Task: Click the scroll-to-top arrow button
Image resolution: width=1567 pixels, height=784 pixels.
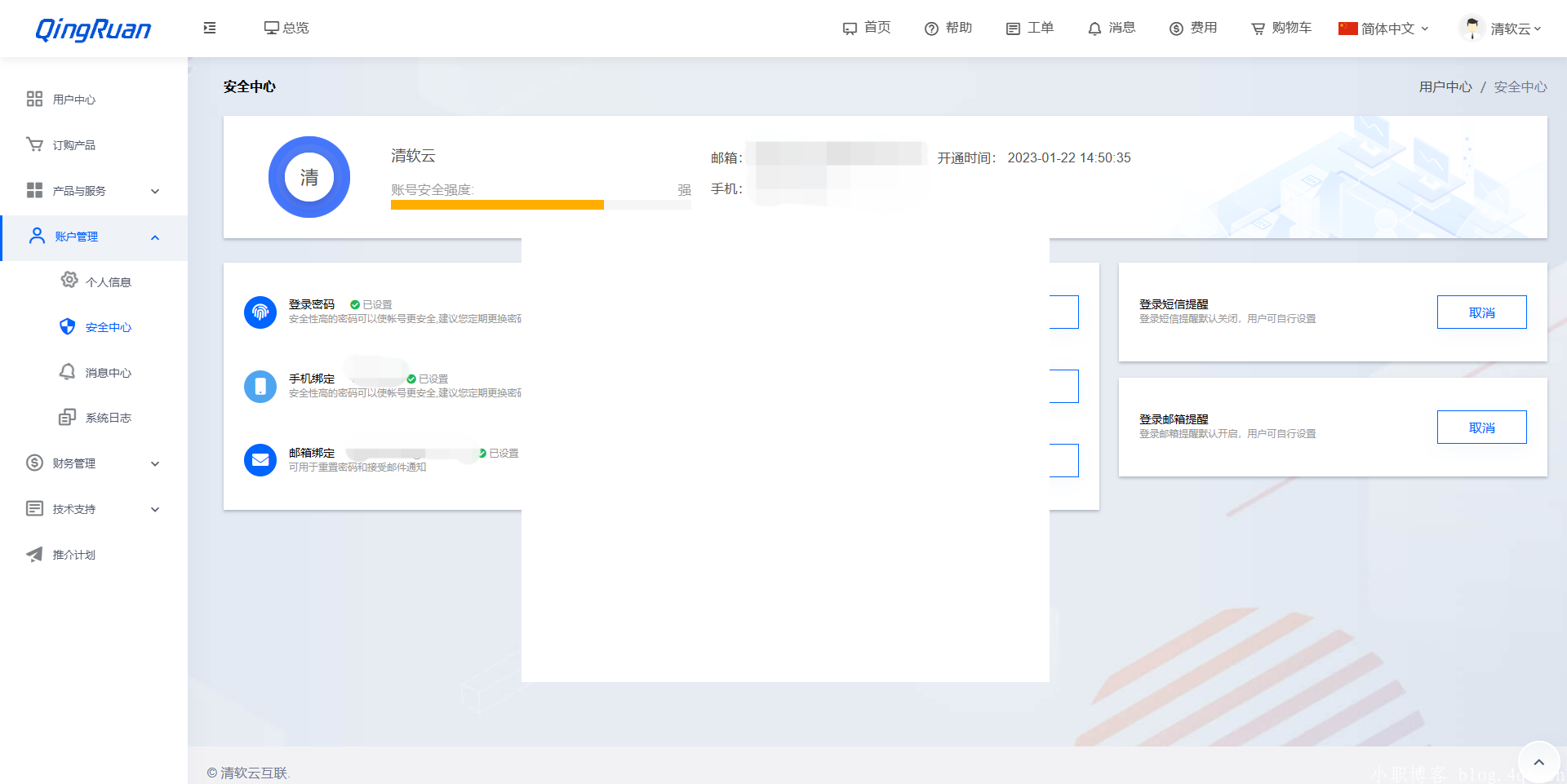Action: (1538, 762)
